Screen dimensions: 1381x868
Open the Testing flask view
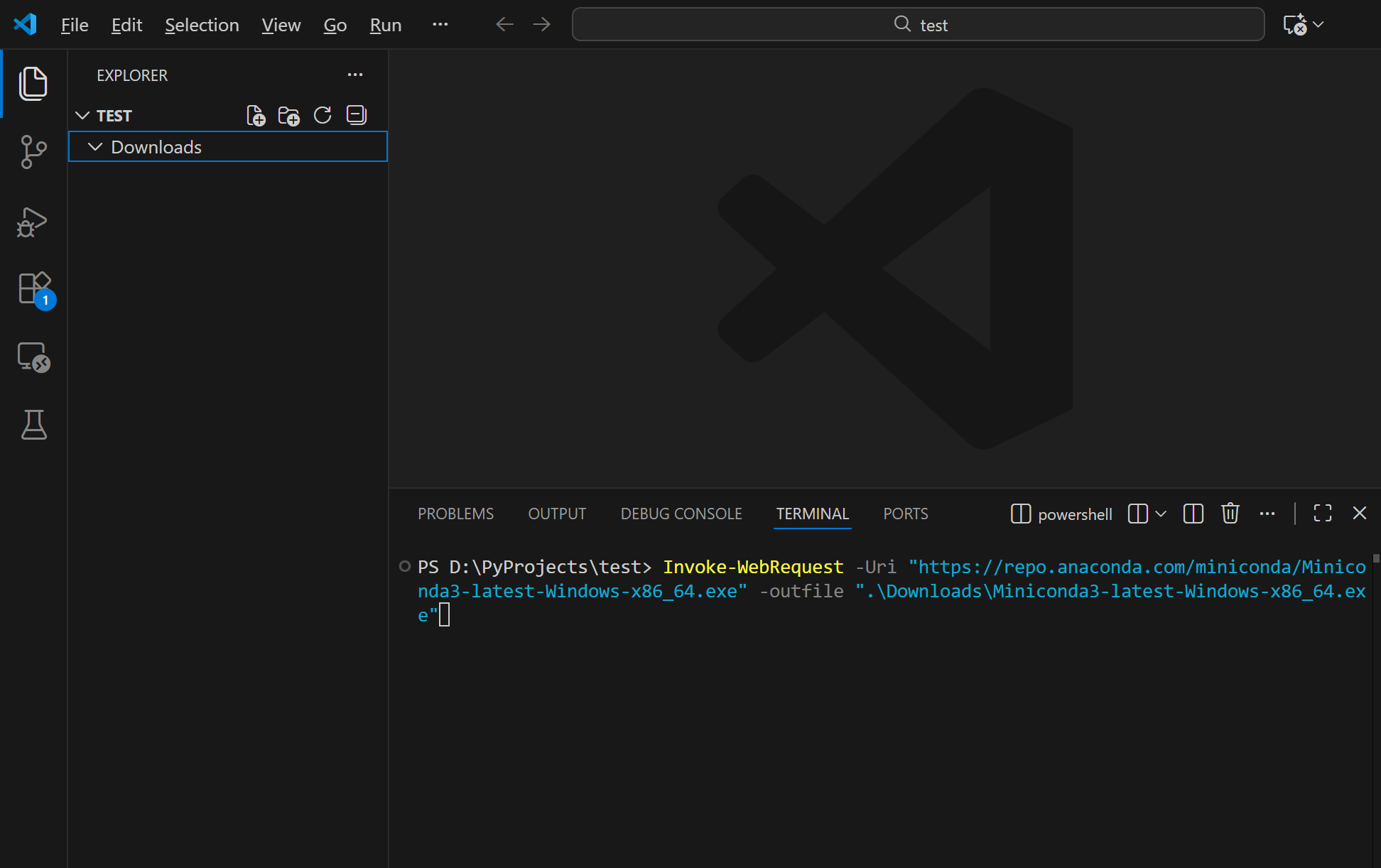(33, 425)
